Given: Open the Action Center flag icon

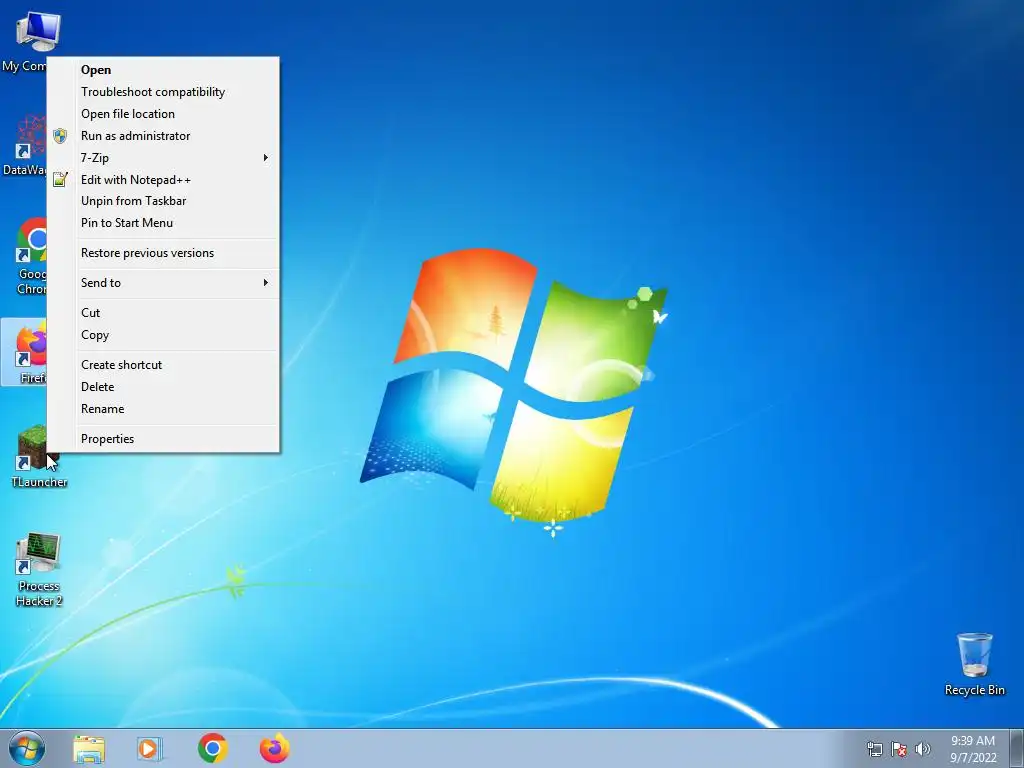Looking at the screenshot, I should pos(899,749).
